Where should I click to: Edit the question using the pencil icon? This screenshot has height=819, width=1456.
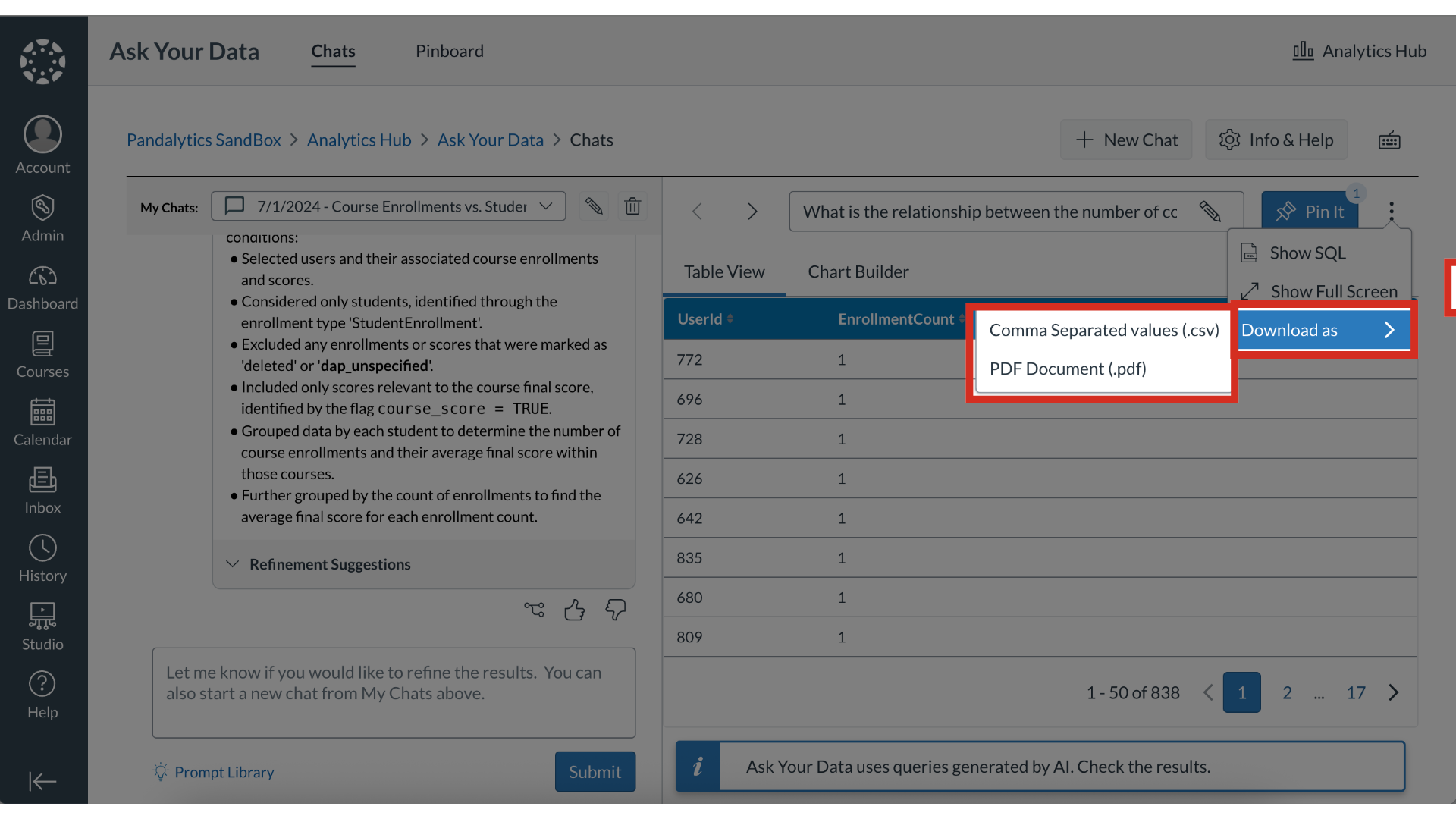1210,212
